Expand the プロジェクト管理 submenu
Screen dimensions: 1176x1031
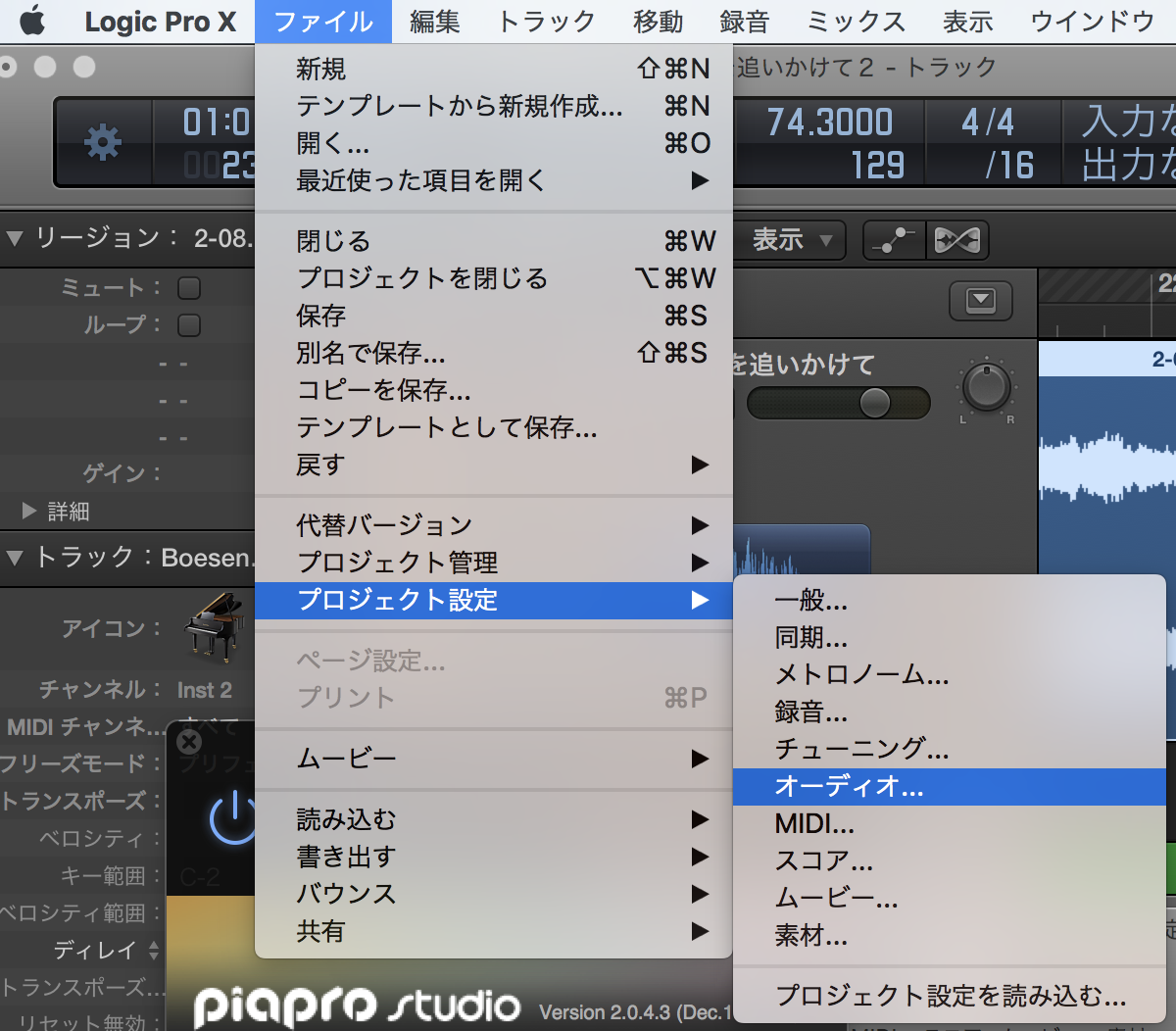point(494,563)
